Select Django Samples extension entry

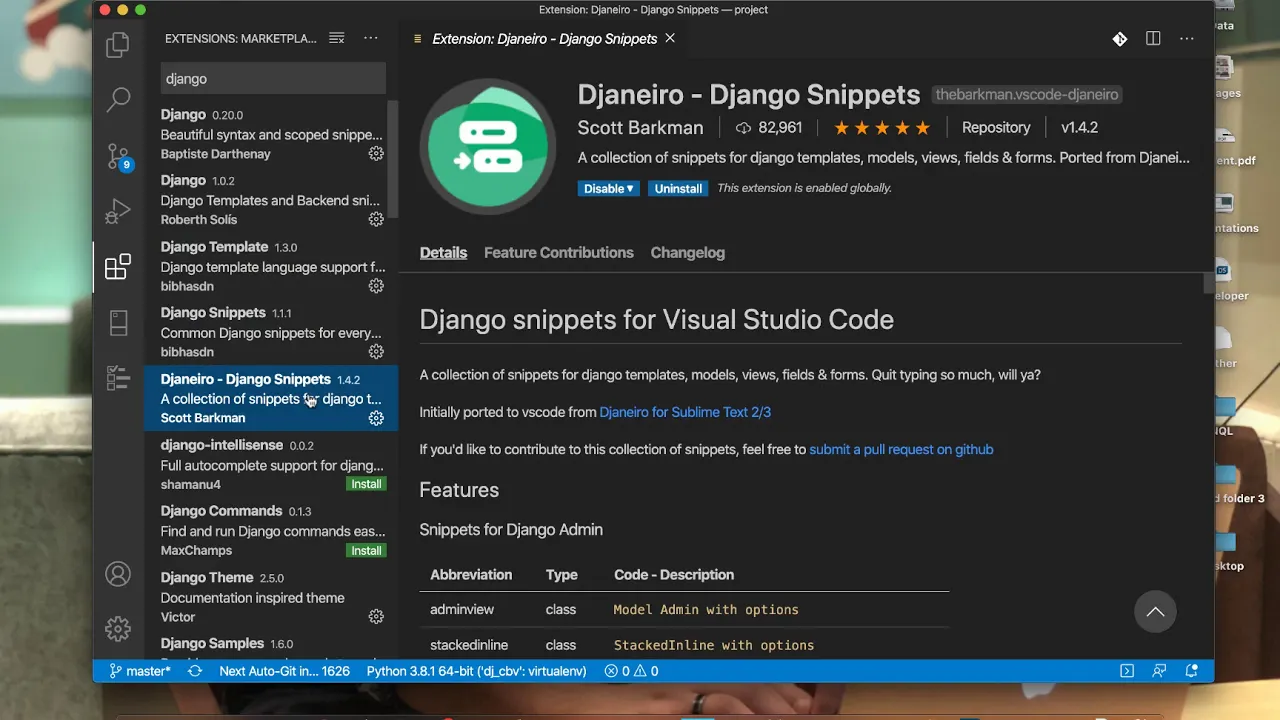tap(272, 644)
